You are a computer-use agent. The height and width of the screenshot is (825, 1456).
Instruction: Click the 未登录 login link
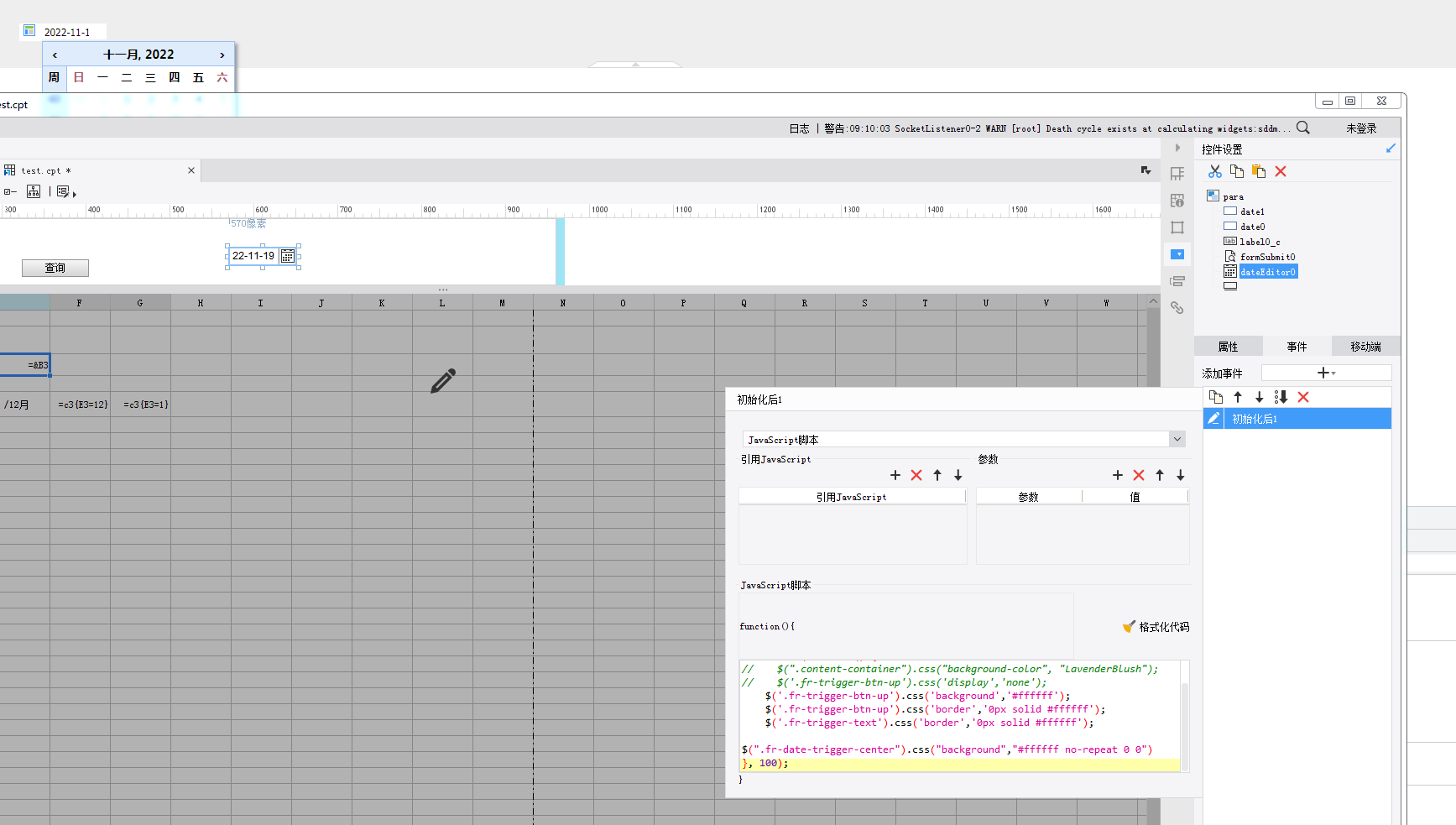pos(1361,128)
